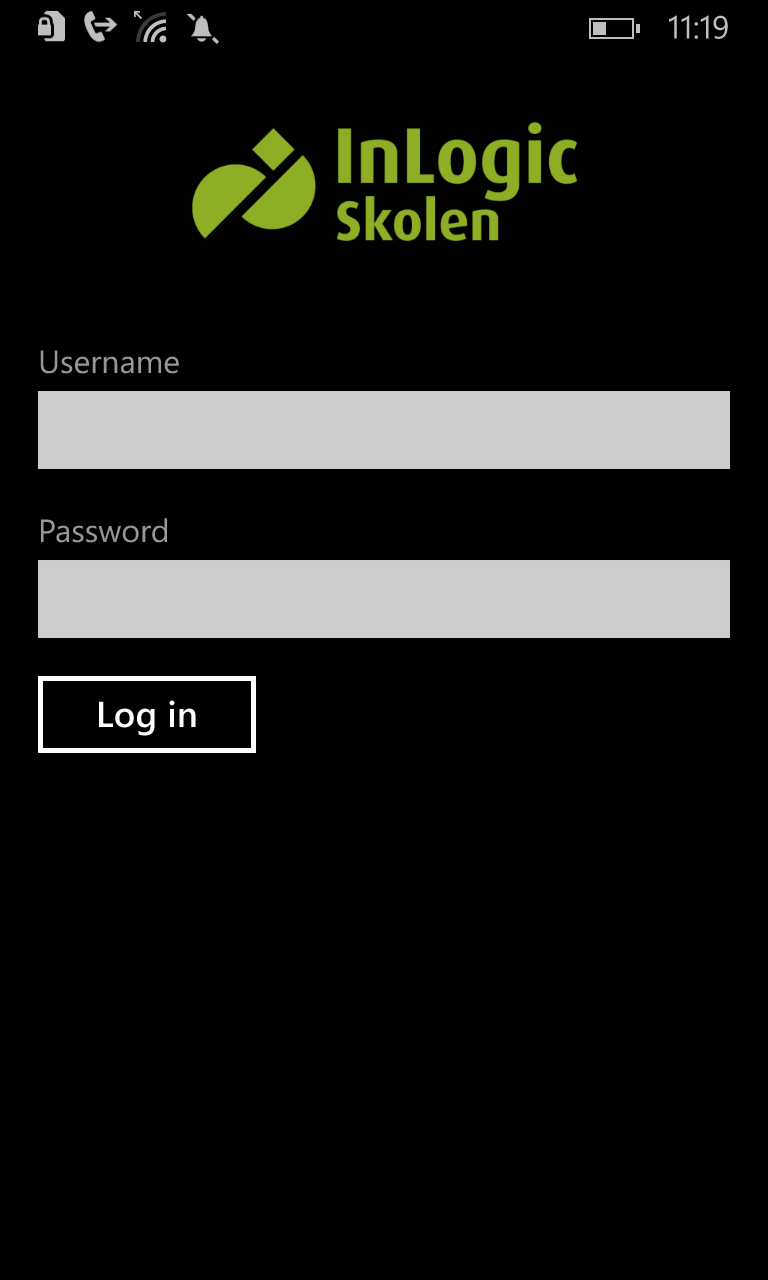
Task: Tap the 11:19 clock in status bar
Action: pyautogui.click(x=697, y=28)
